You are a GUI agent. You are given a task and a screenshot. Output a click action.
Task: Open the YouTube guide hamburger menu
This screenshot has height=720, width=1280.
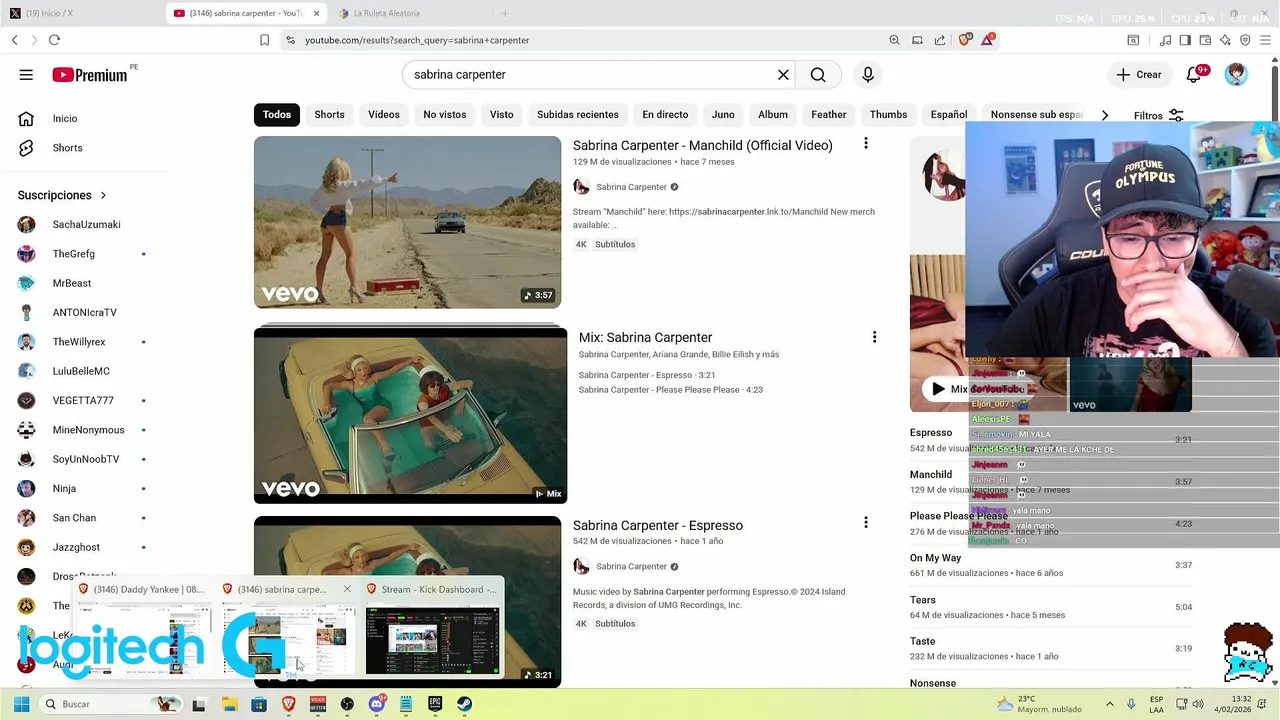26,75
